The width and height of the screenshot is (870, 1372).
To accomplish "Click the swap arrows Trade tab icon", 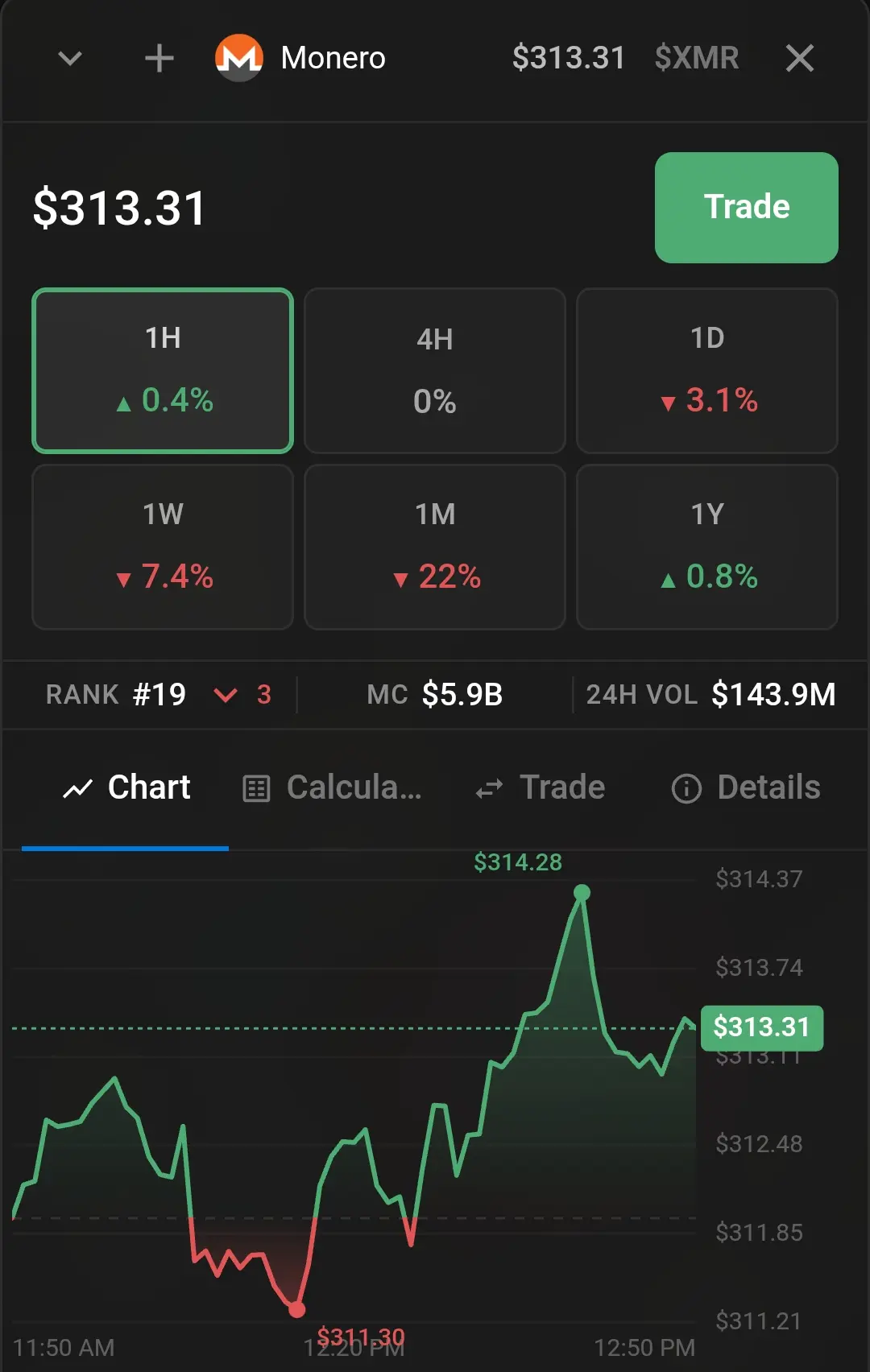I will (x=489, y=788).
